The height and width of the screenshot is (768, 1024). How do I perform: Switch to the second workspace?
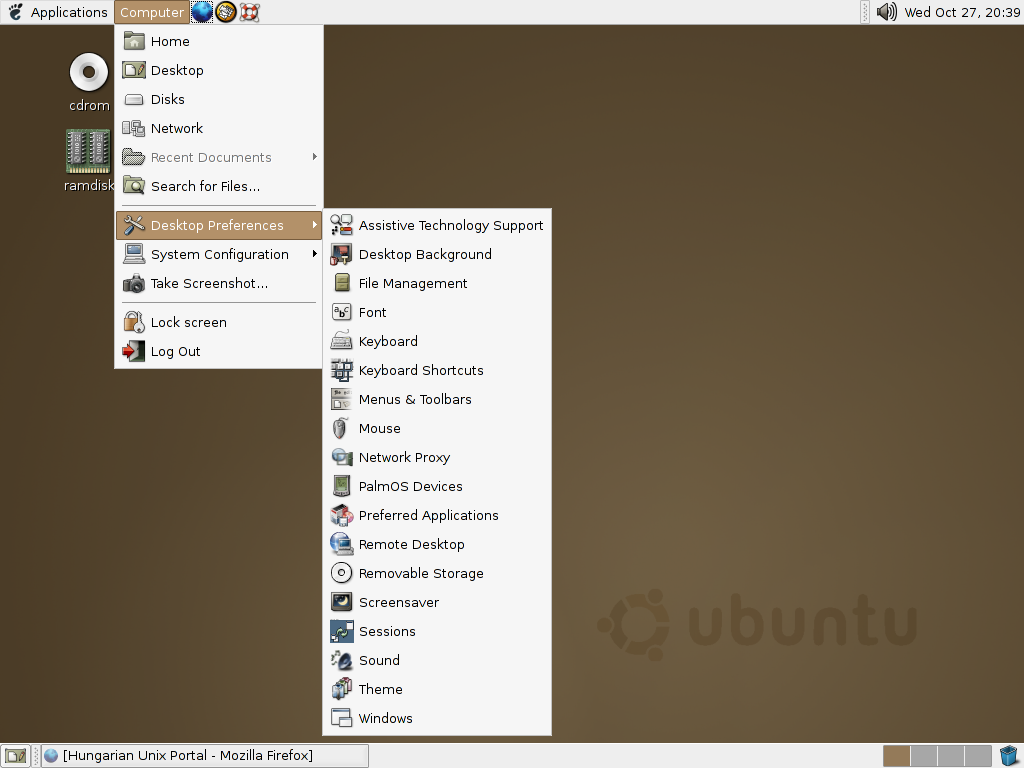click(923, 756)
